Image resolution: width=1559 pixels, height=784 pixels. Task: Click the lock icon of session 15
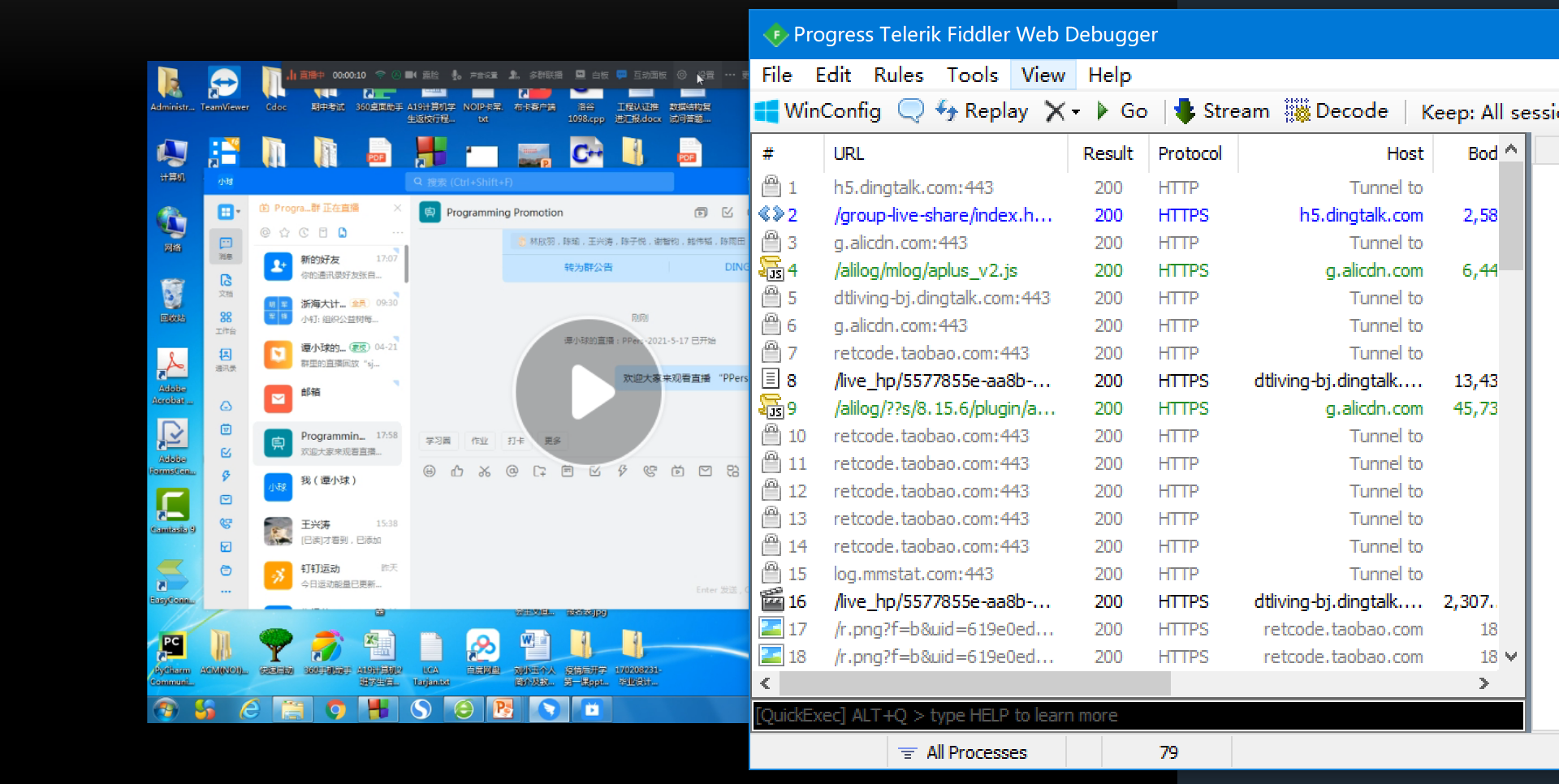[771, 573]
